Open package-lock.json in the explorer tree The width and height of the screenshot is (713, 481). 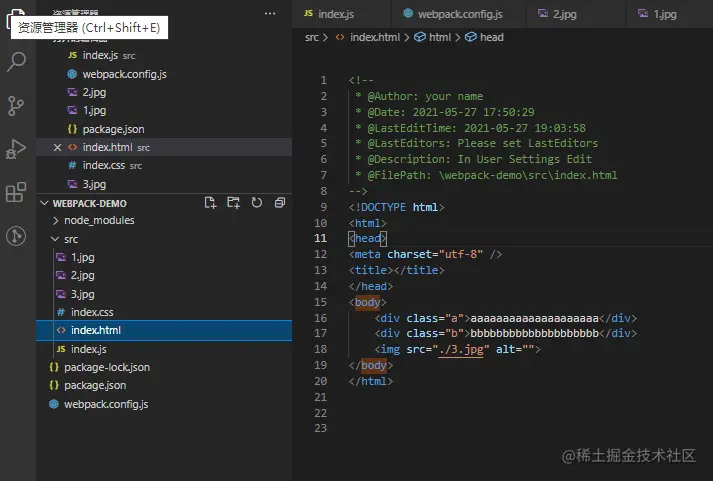pos(164,367)
